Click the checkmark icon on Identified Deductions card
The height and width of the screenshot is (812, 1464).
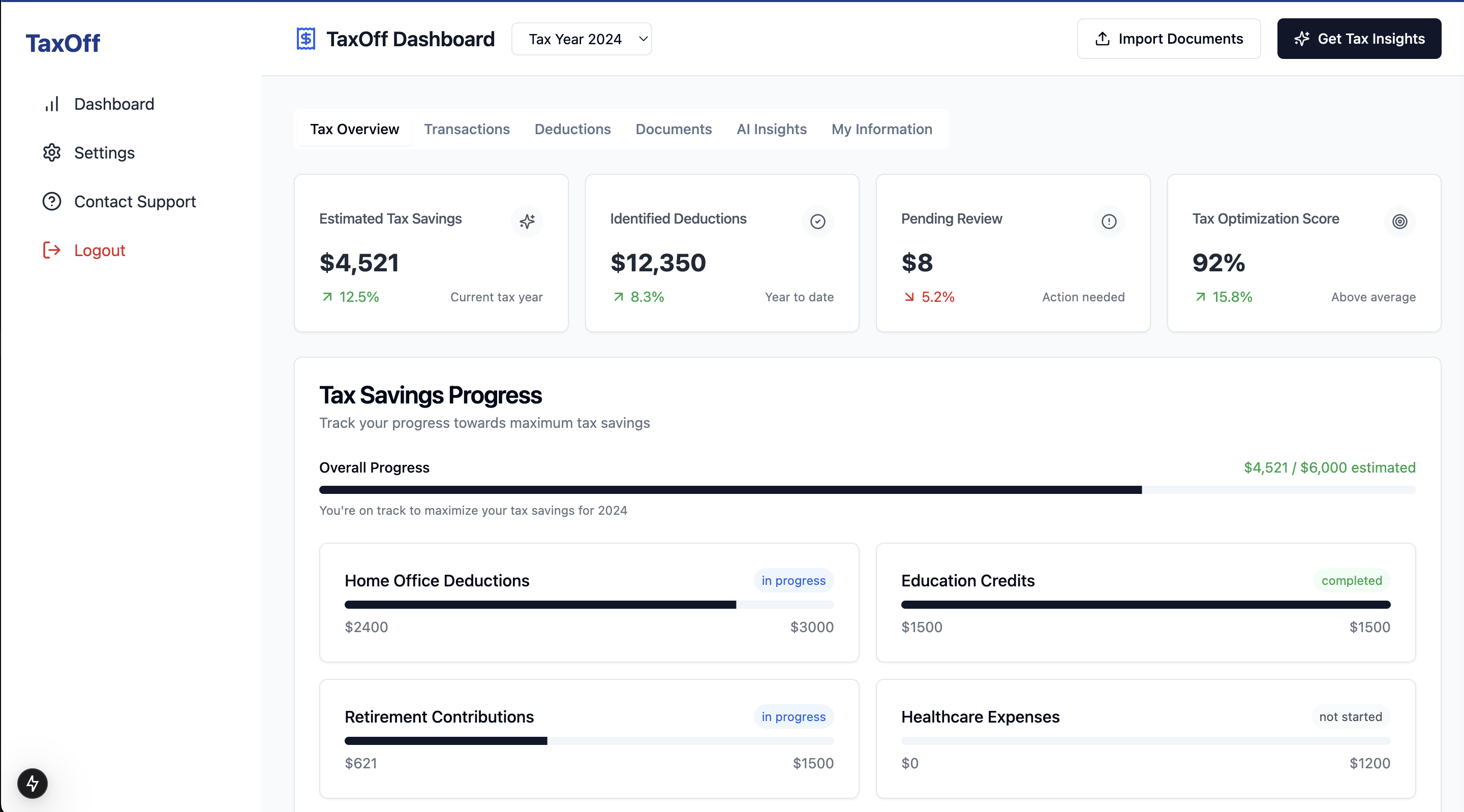(817, 222)
